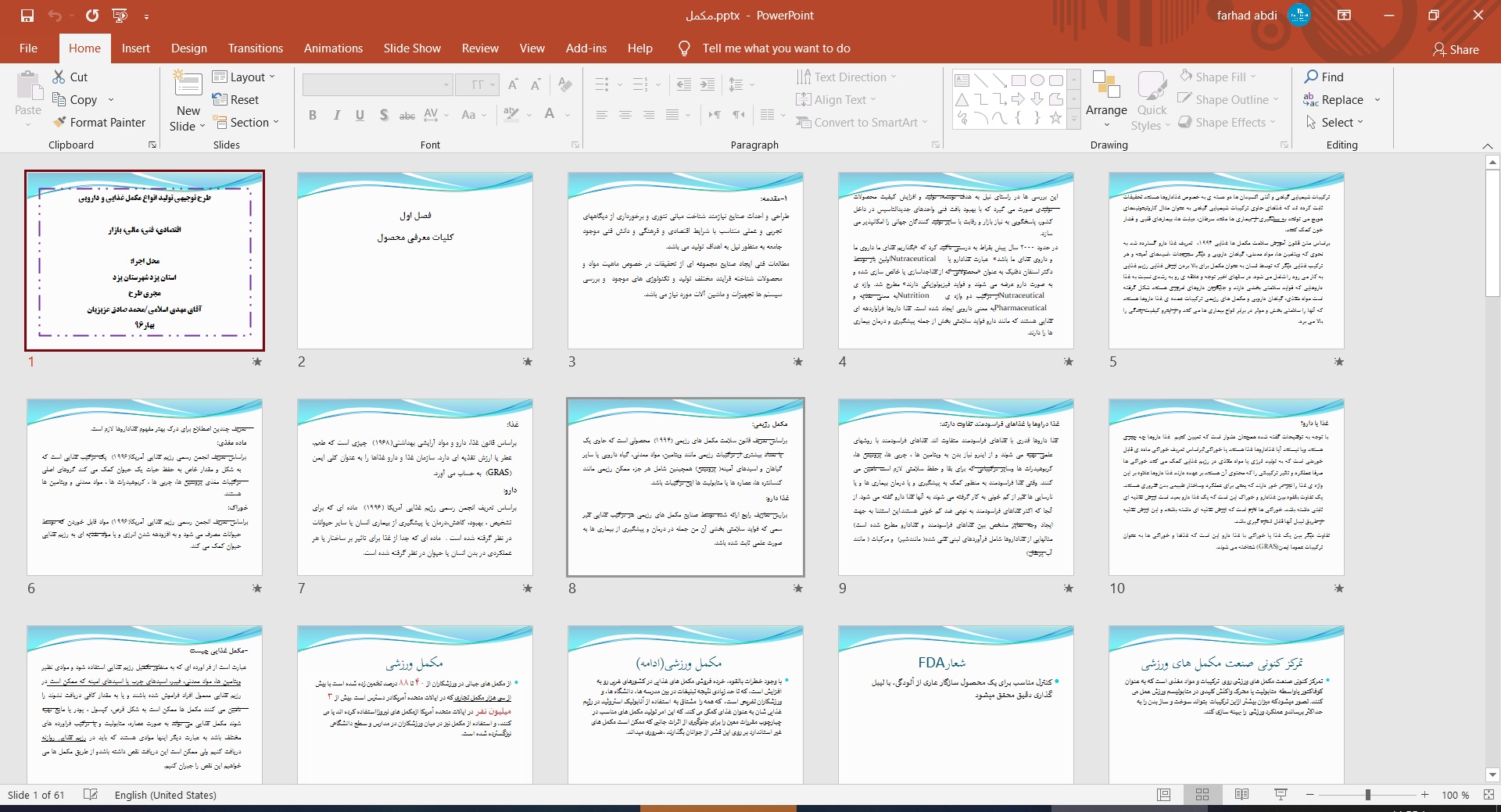Toggle spell check icon in status bar
This screenshot has height=812, width=1501.
(x=91, y=795)
